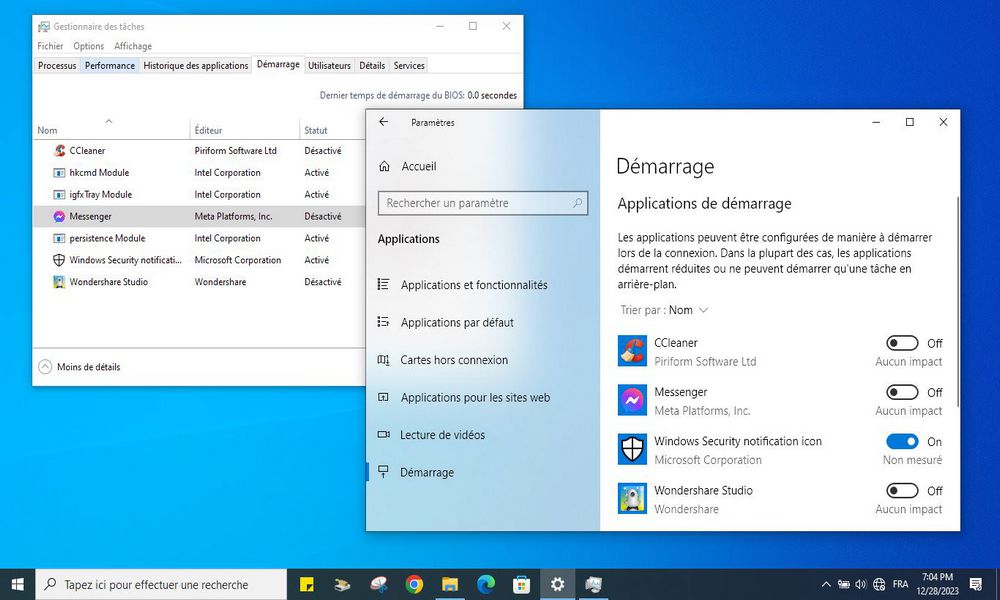
Task: Click the CCleaner icon in Settings startup list
Action: click(x=632, y=351)
